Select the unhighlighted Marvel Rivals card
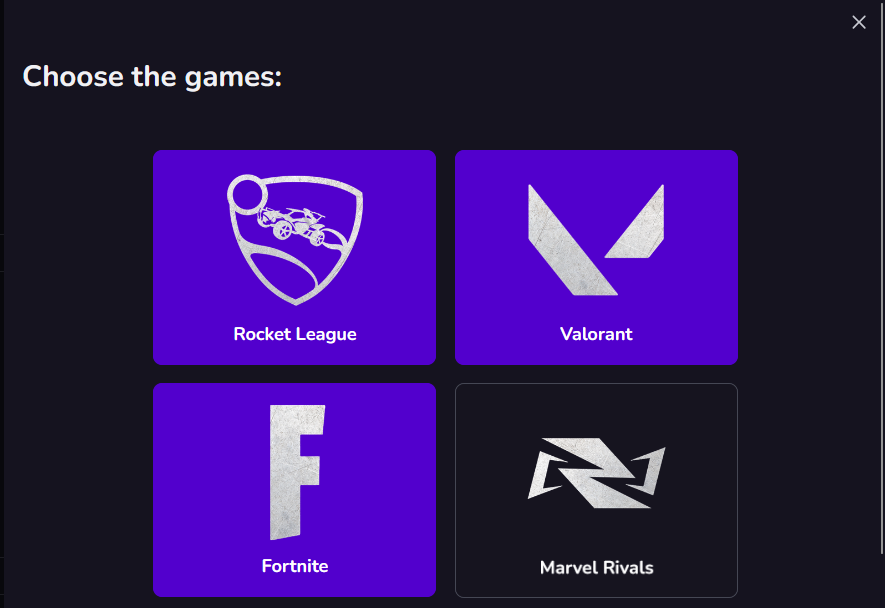885x608 pixels. (596, 490)
